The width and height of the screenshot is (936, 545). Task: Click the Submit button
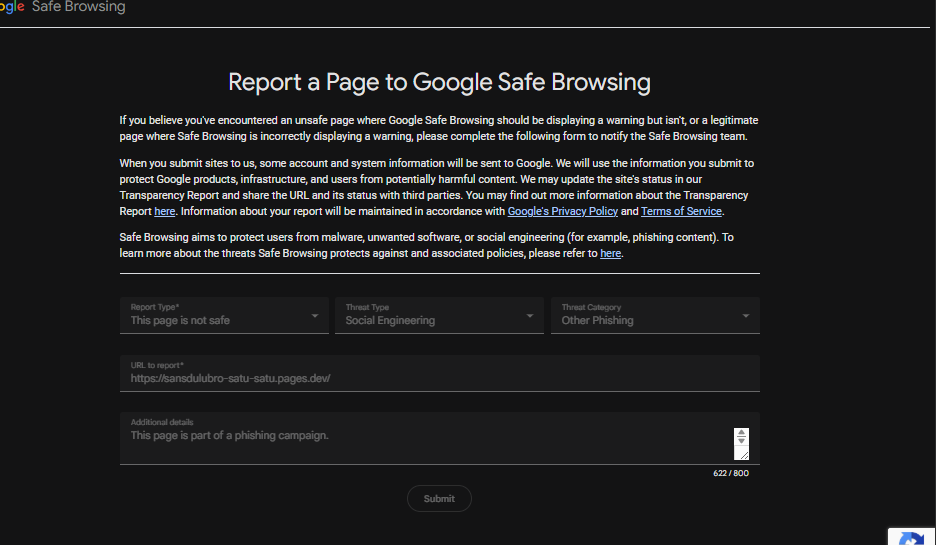pos(439,498)
